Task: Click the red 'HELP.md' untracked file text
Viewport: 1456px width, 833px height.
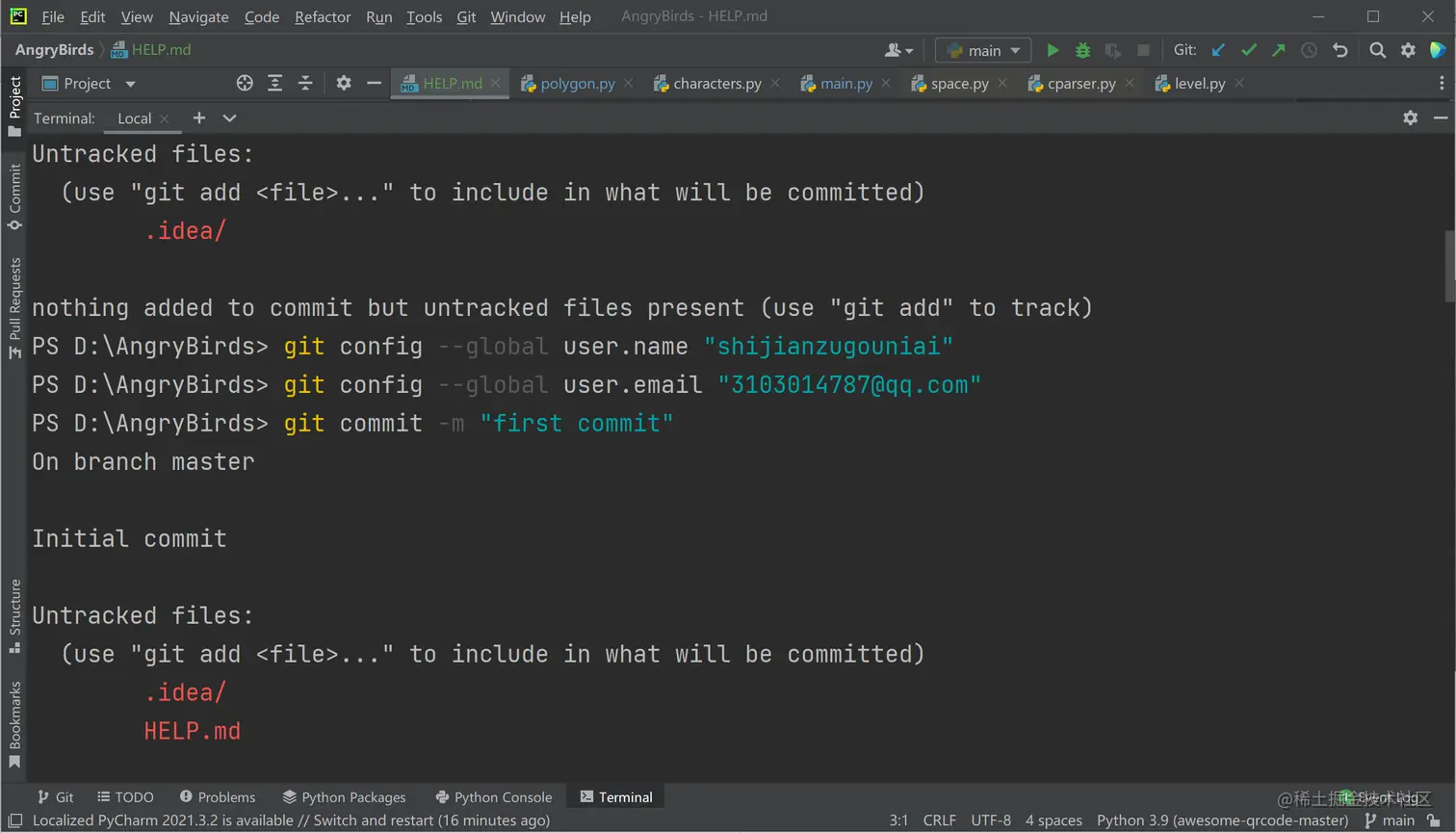Action: [x=193, y=731]
